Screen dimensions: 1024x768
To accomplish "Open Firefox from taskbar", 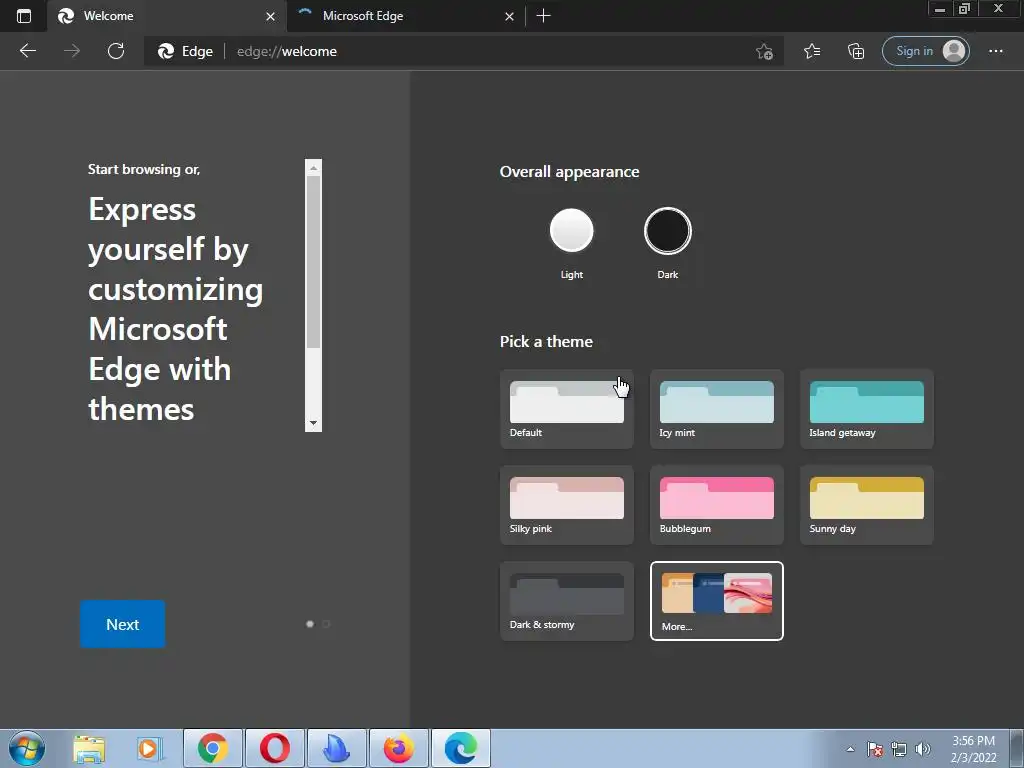I will point(399,748).
